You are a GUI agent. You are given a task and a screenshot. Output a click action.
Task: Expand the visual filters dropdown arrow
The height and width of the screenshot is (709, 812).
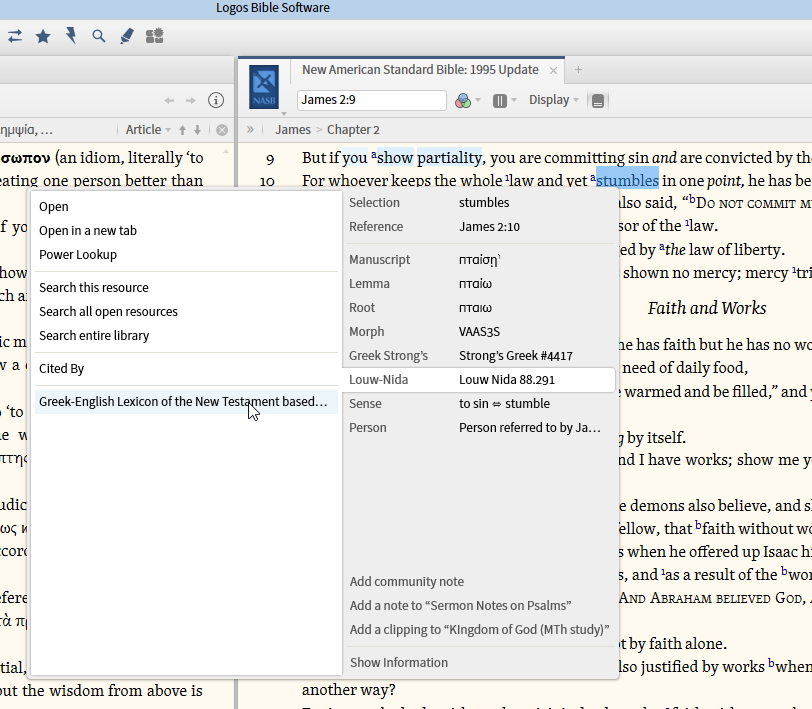478,100
